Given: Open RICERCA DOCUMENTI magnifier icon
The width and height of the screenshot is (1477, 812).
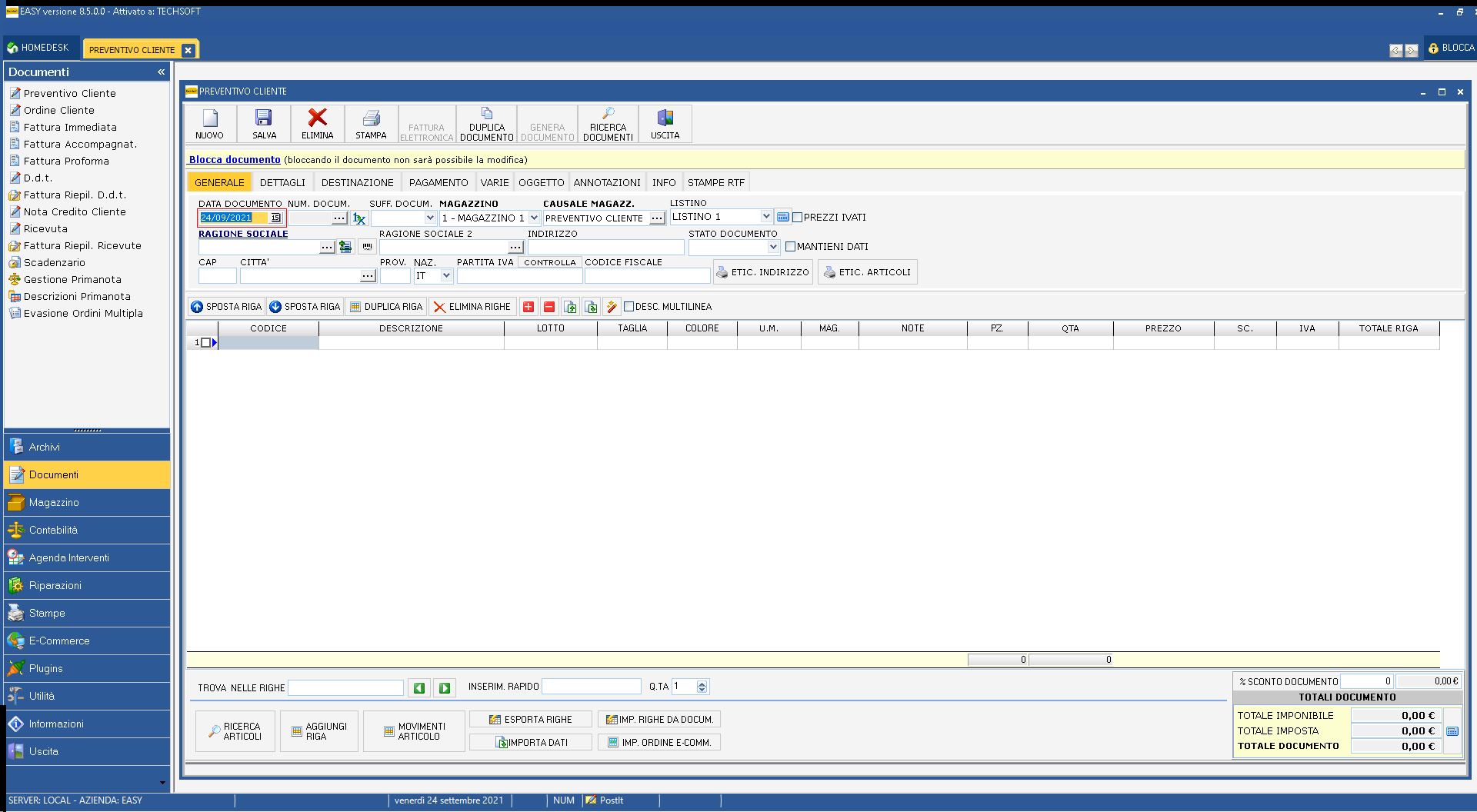Looking at the screenshot, I should 608,124.
